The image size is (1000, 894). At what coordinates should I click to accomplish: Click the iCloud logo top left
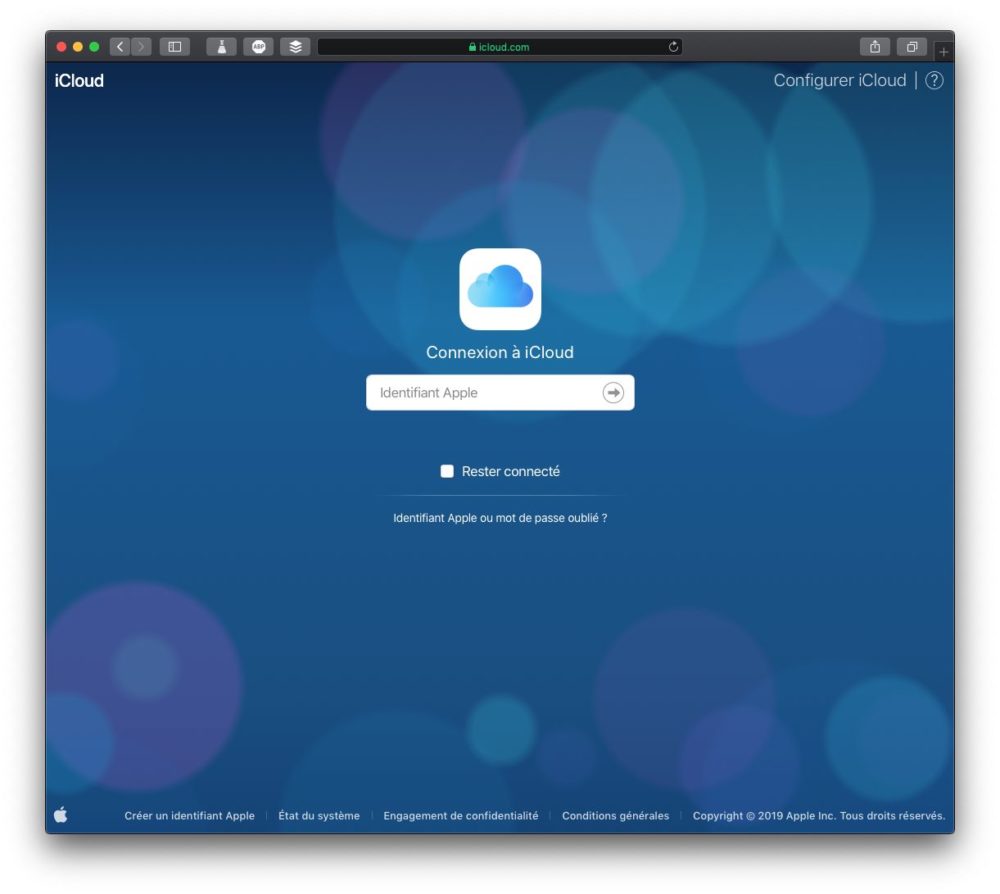(80, 80)
